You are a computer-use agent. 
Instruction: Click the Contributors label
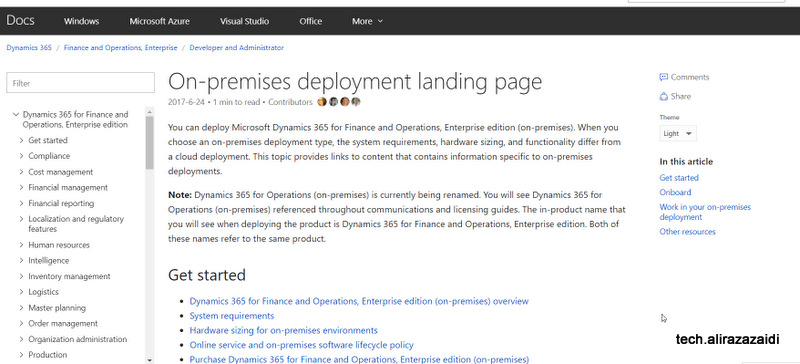(290, 102)
